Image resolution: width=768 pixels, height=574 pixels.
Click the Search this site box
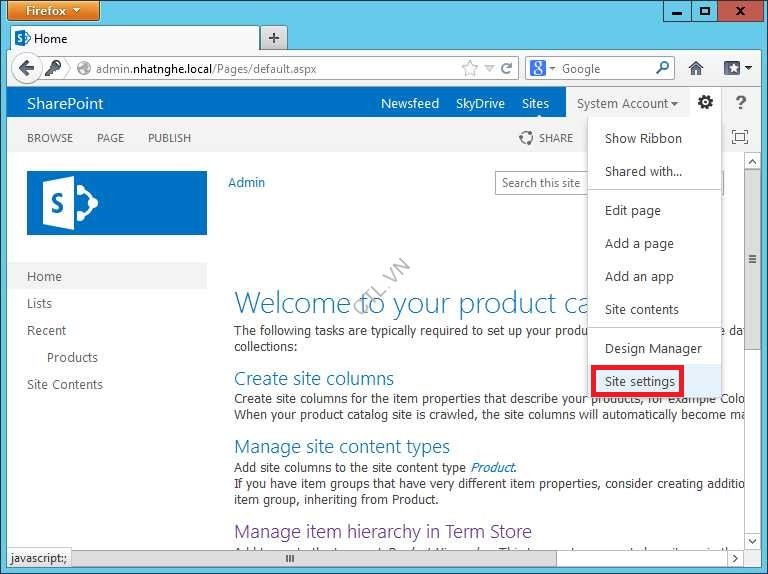pyautogui.click(x=540, y=183)
